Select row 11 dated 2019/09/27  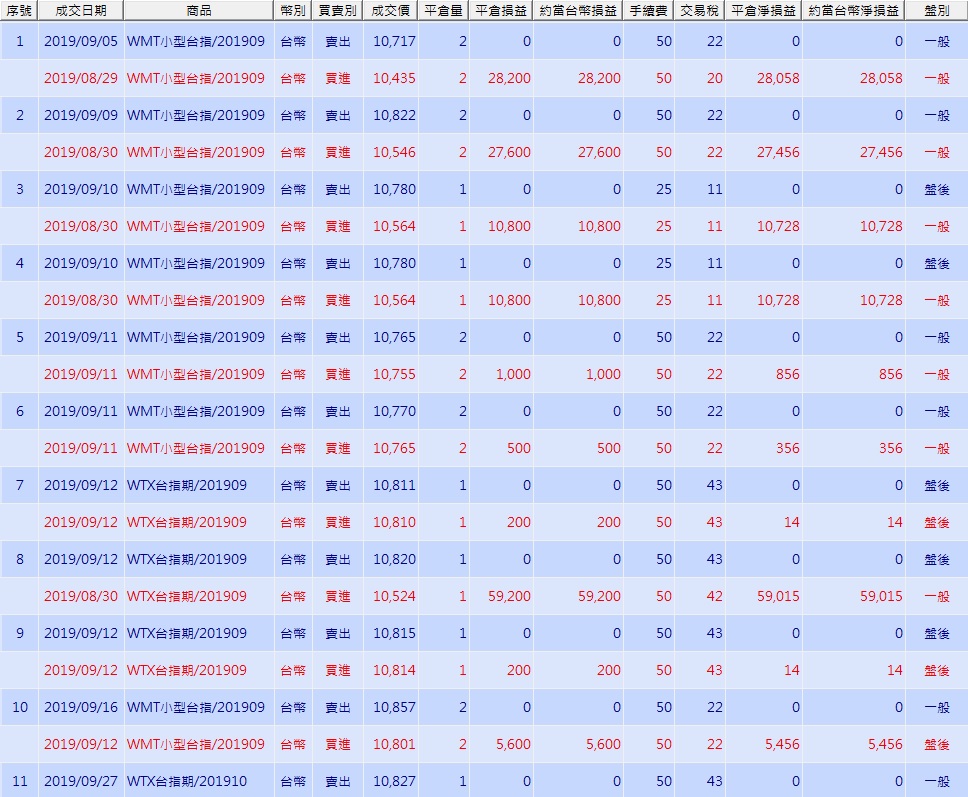click(484, 780)
